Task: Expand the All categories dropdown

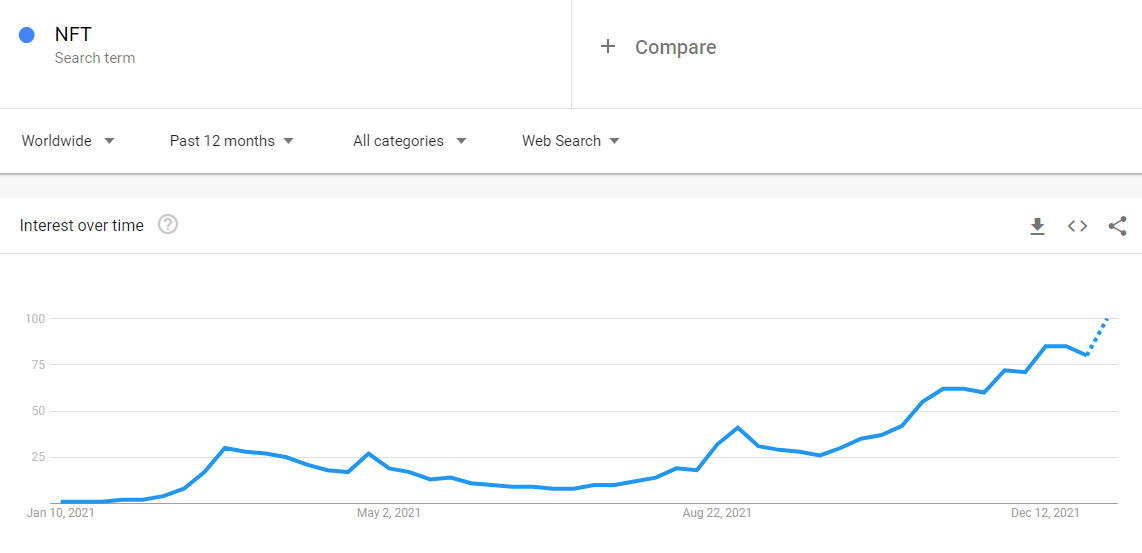Action: click(409, 141)
